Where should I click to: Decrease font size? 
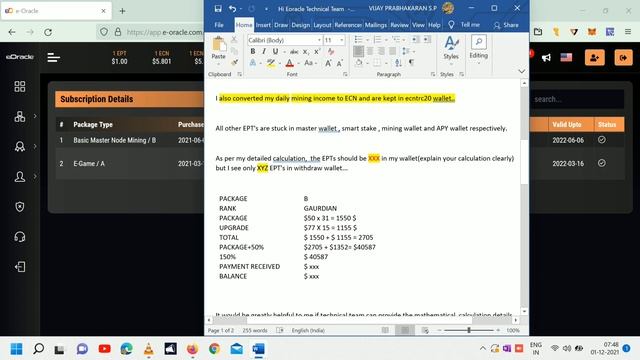(x=339, y=63)
